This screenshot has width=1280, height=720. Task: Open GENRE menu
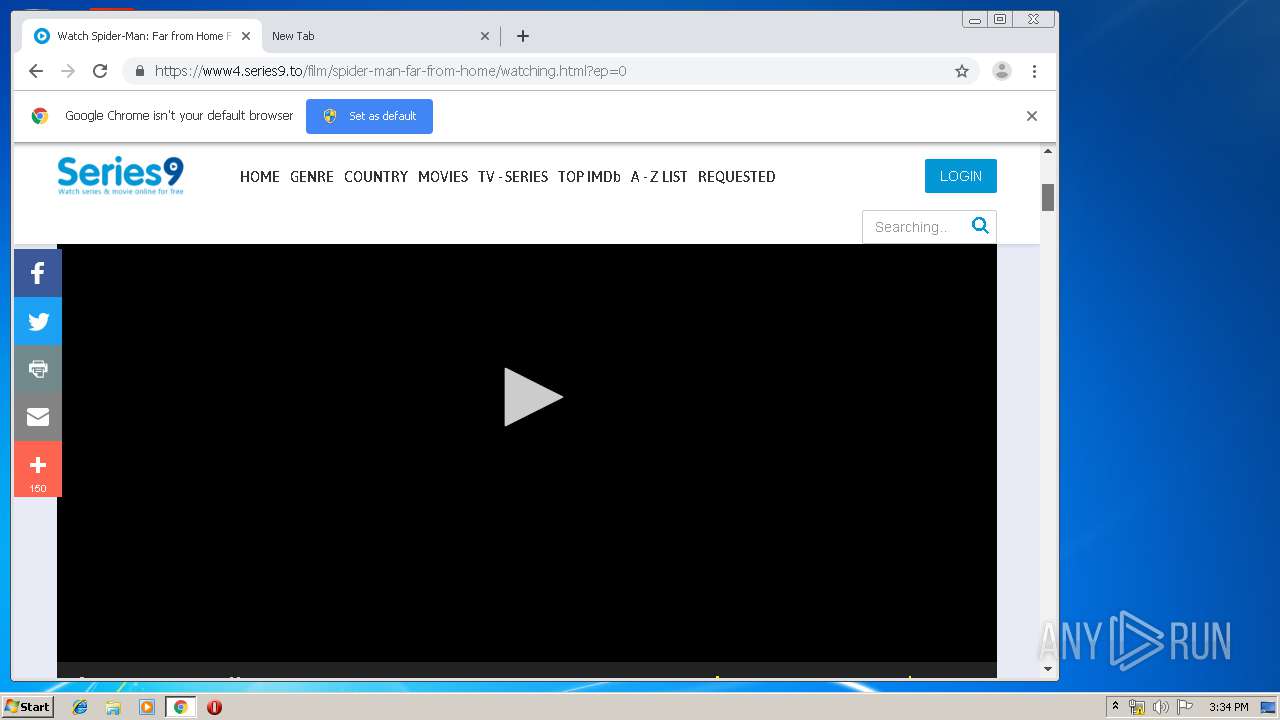pos(312,177)
